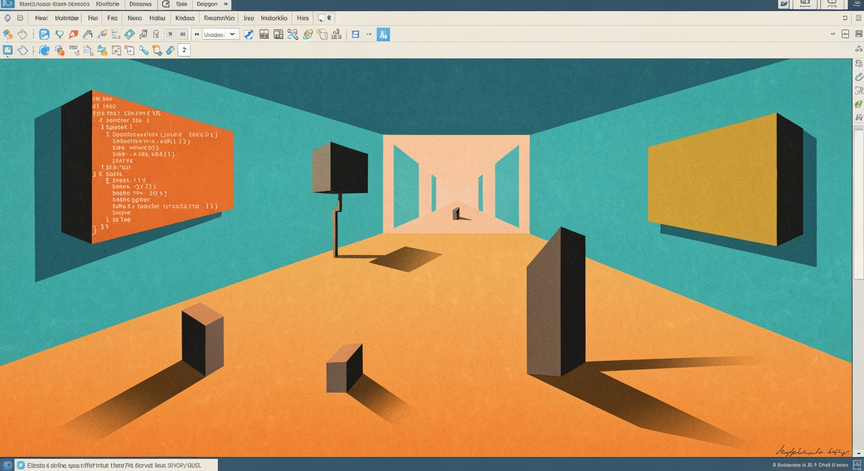
Task: Open the 'Unodeo' dropdown combo box
Action: (x=220, y=34)
